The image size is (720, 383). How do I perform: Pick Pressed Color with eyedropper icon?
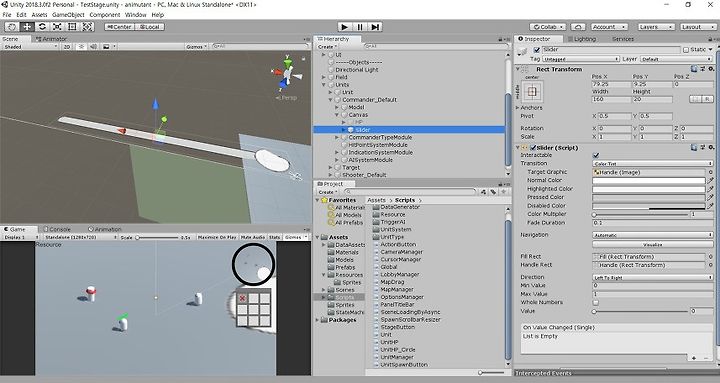710,197
